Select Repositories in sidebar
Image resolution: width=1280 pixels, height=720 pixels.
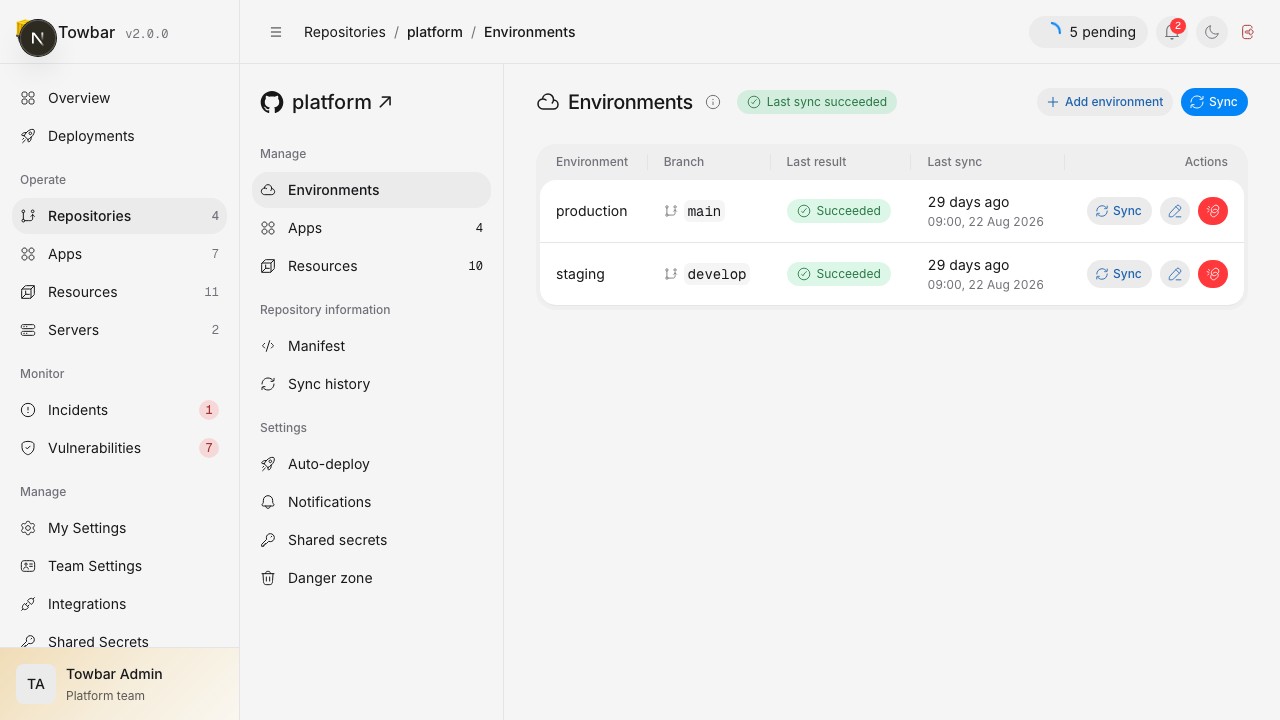coord(120,216)
